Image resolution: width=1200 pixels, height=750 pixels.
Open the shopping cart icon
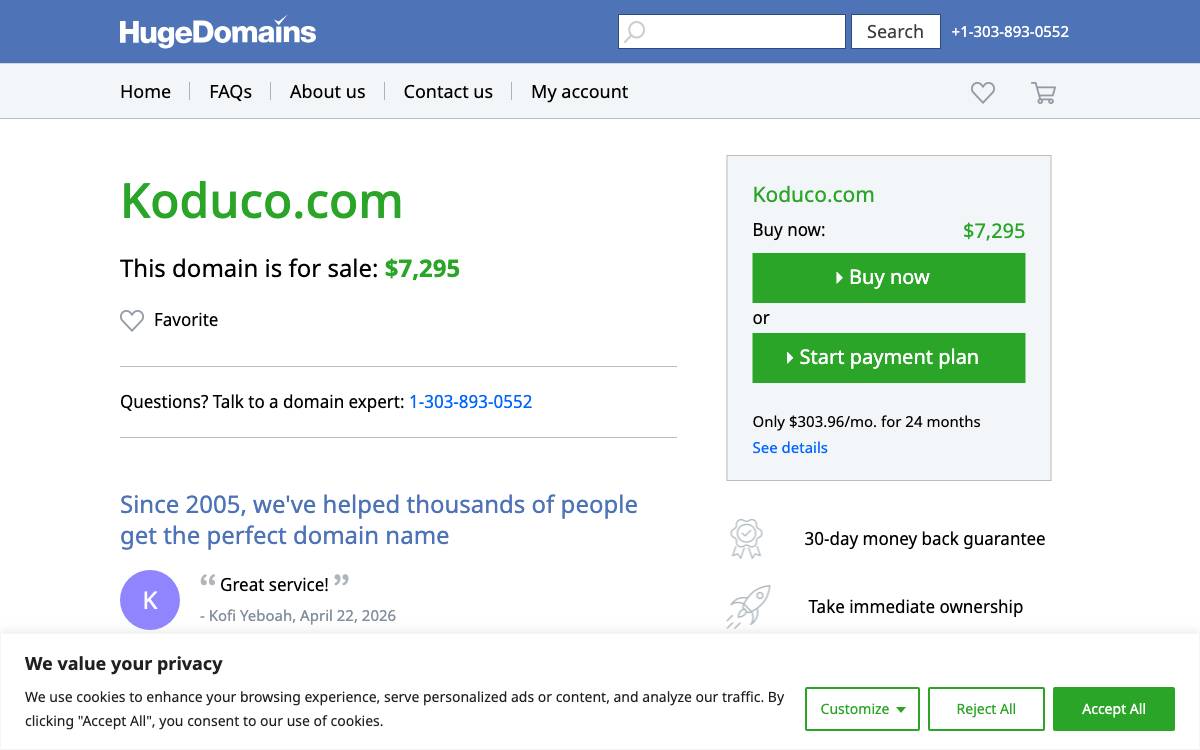(x=1043, y=92)
